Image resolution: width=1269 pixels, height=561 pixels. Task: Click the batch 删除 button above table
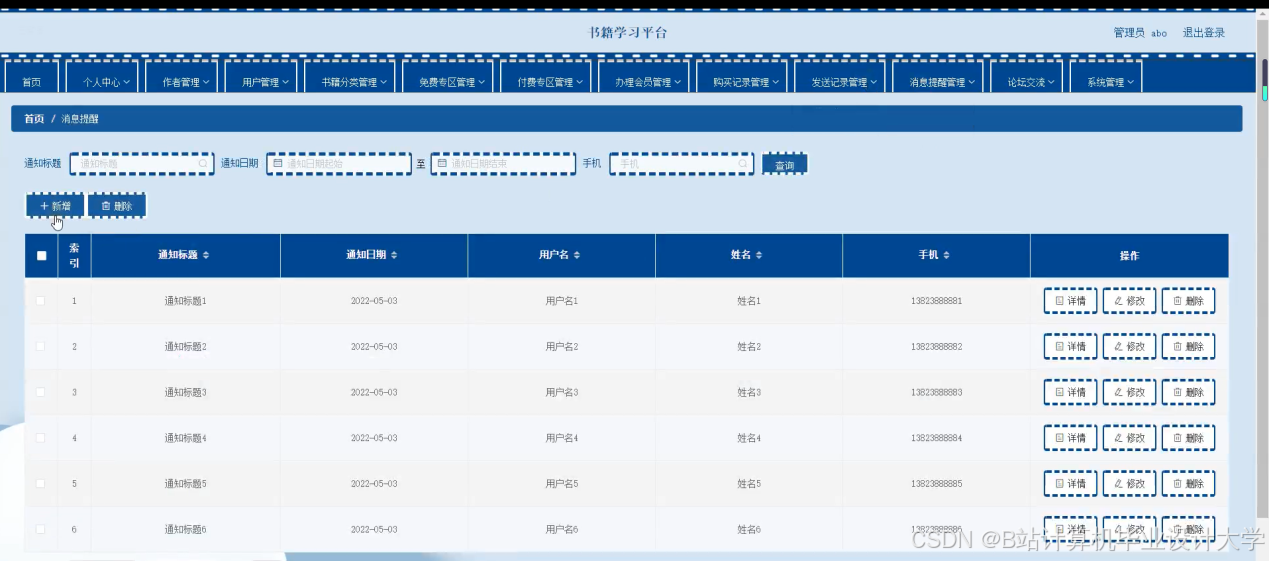tap(117, 205)
